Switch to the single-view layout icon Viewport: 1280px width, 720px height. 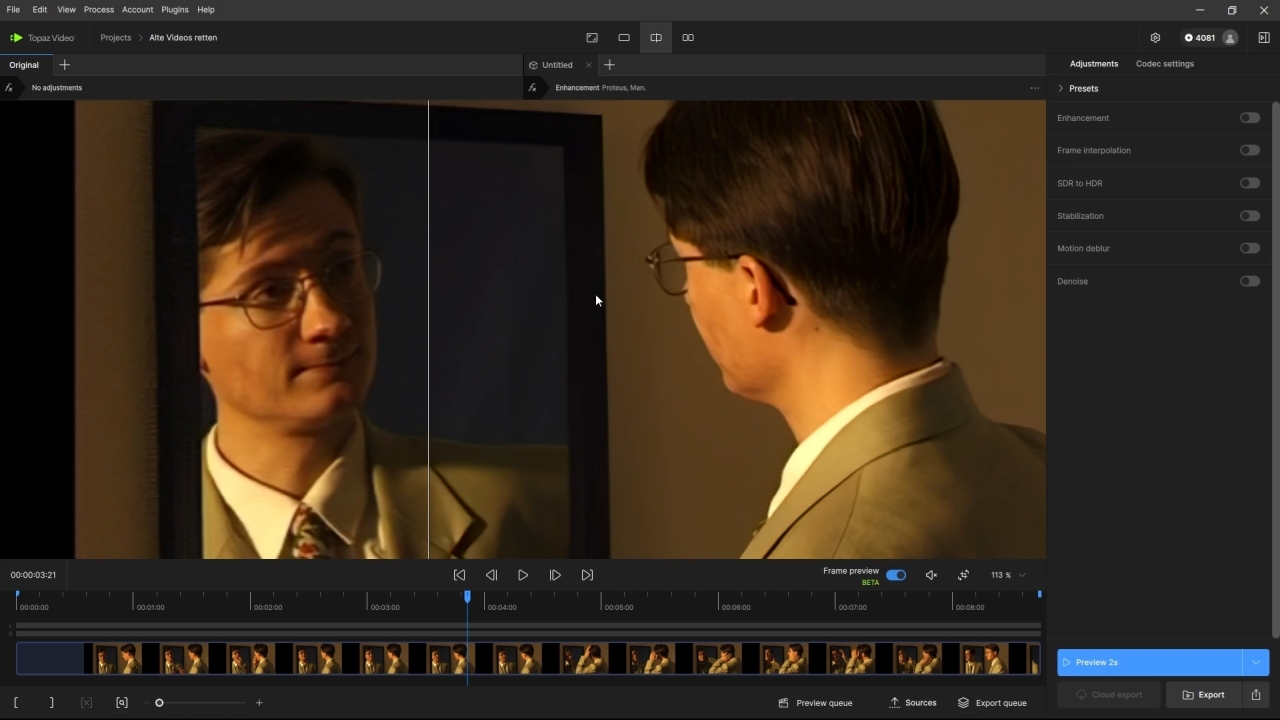pyautogui.click(x=624, y=38)
